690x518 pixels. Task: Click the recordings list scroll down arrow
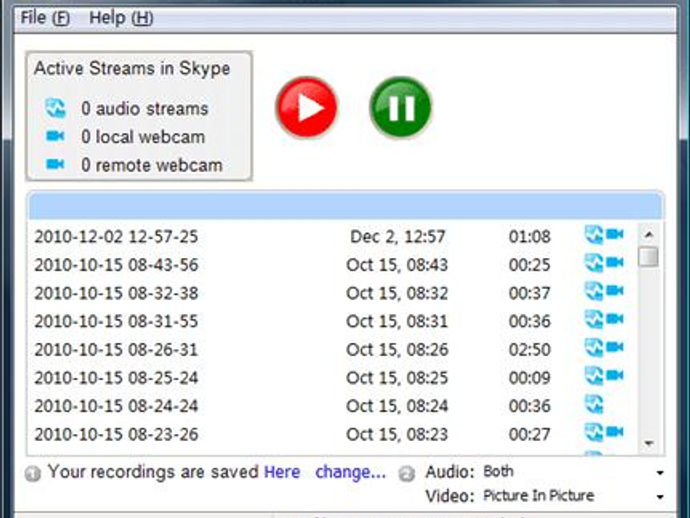(649, 443)
